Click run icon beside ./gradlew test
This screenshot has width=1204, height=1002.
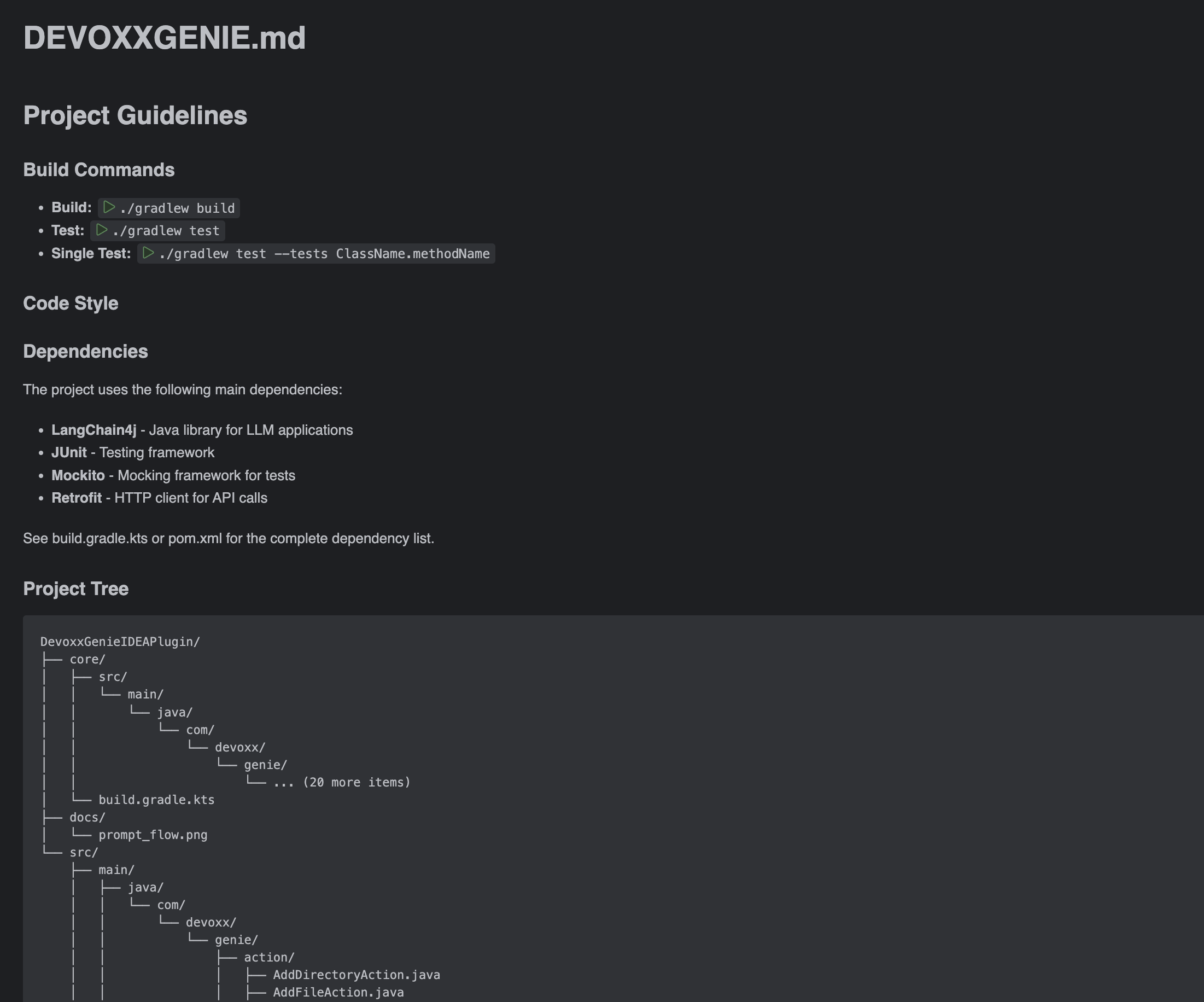click(x=102, y=230)
